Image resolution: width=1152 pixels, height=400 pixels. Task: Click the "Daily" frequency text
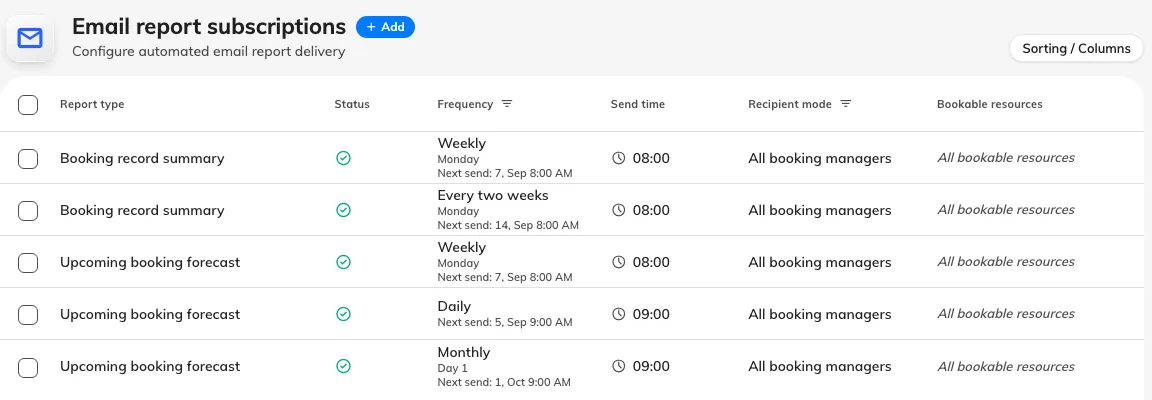454,306
